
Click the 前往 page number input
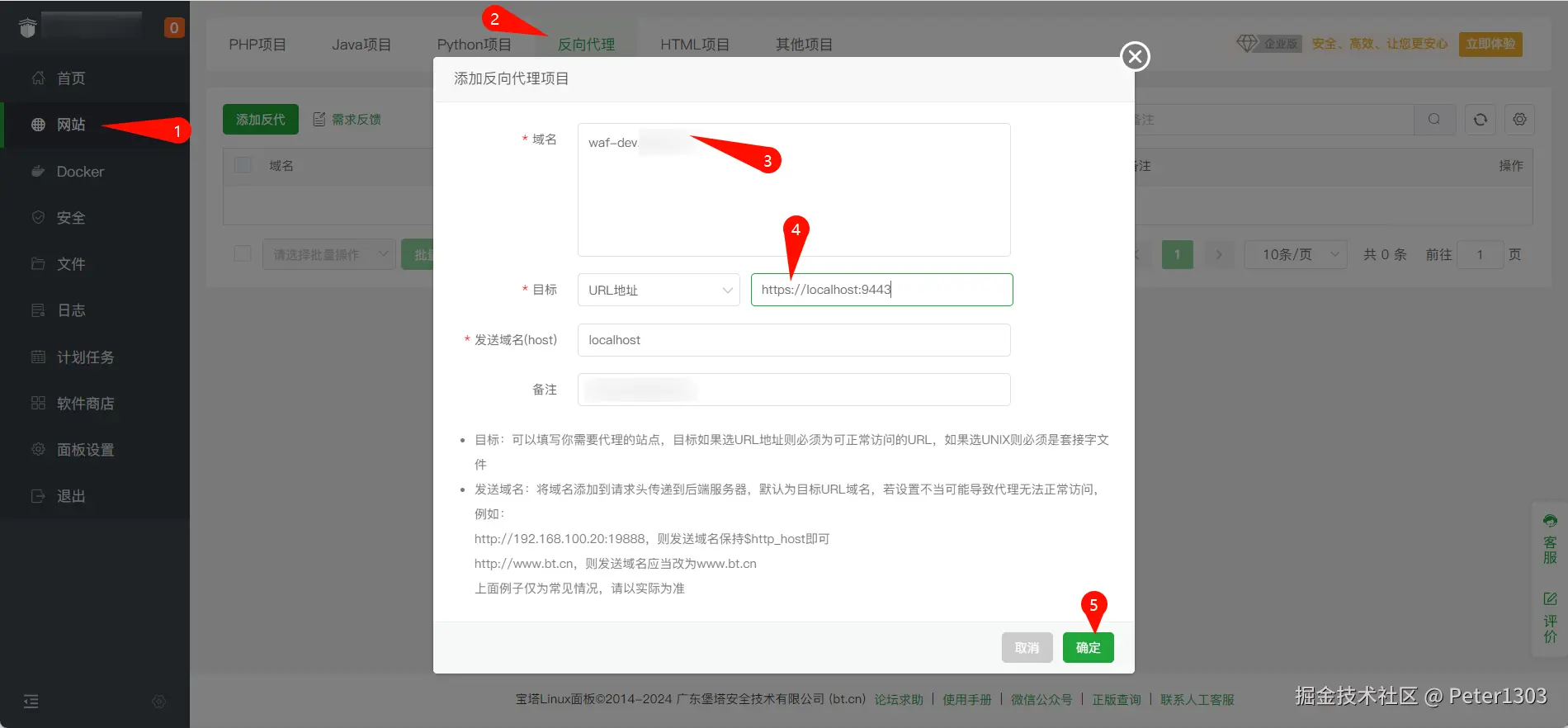tap(1480, 254)
